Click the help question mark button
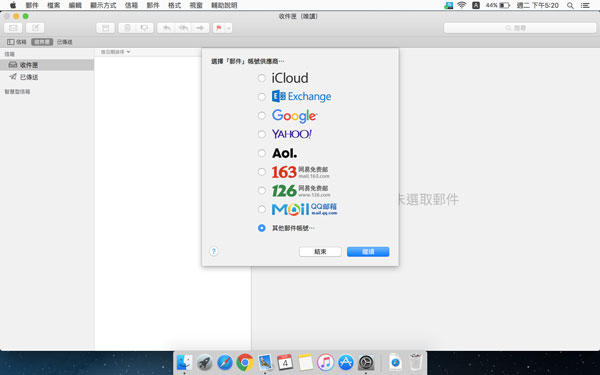Image resolution: width=600 pixels, height=375 pixels. (214, 251)
